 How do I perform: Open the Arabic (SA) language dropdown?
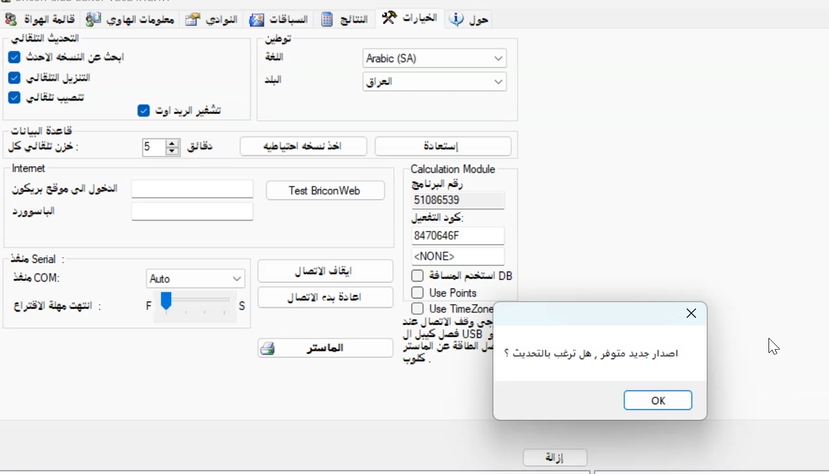click(434, 58)
